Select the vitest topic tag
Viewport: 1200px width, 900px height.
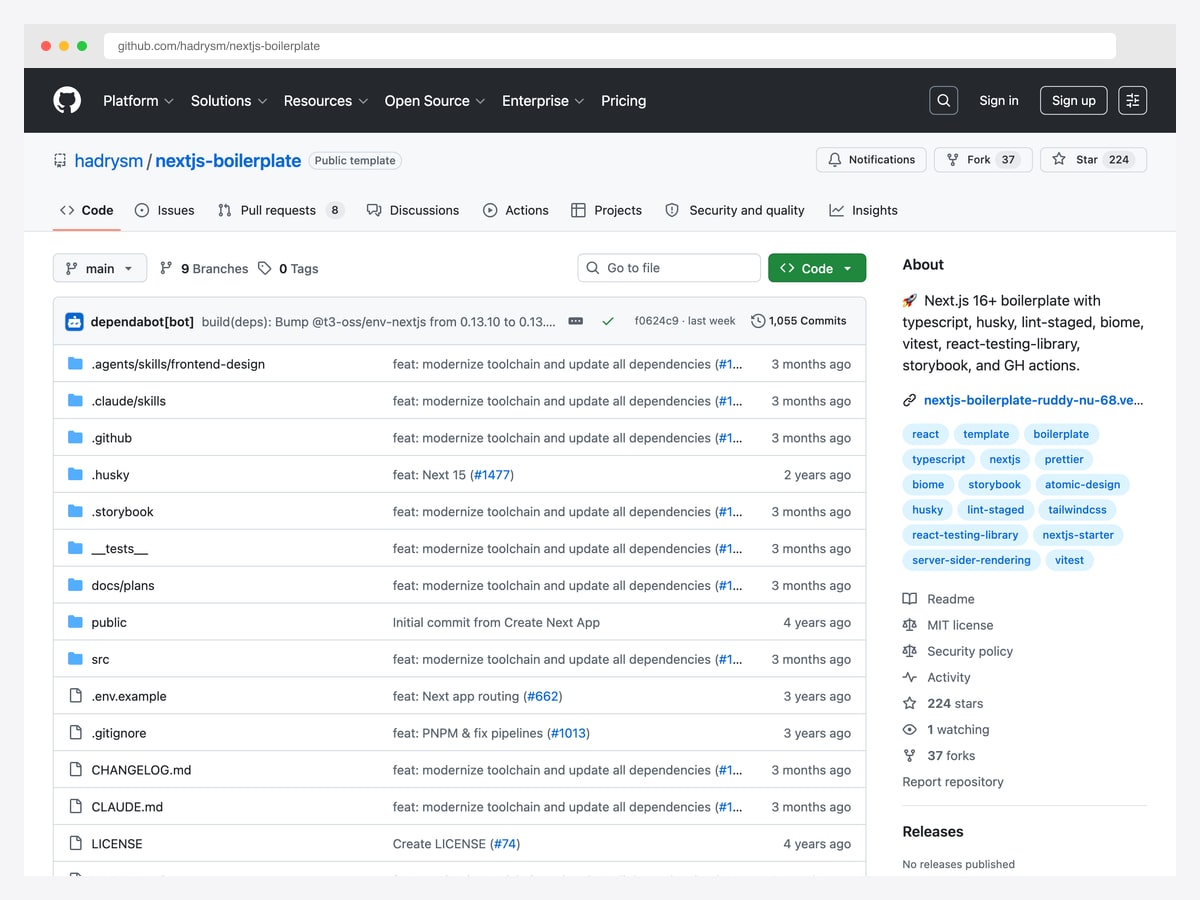pyautogui.click(x=1069, y=561)
